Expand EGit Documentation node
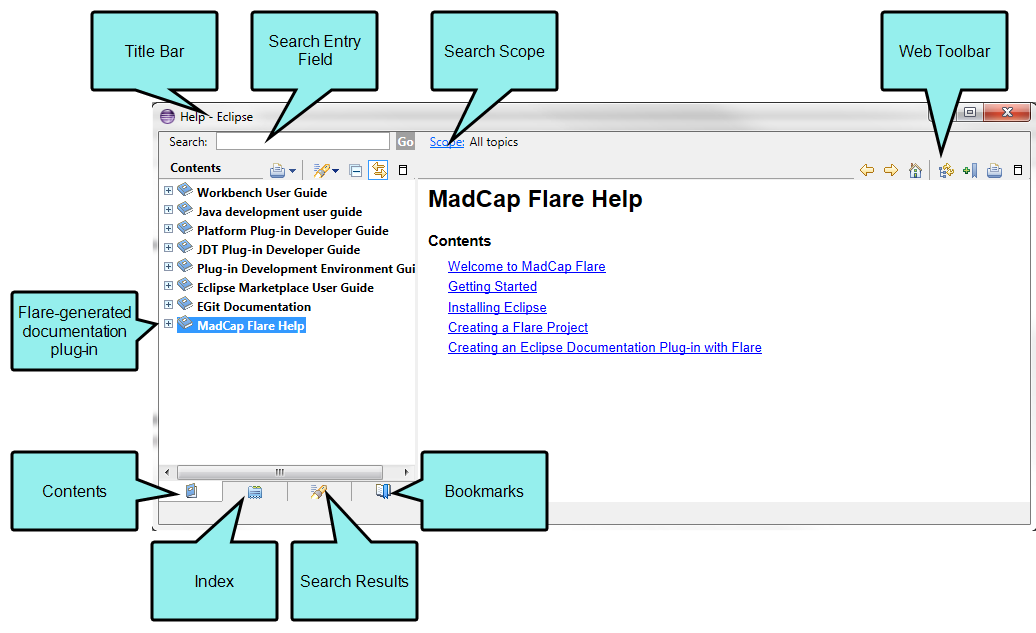1036x633 pixels. click(168, 305)
